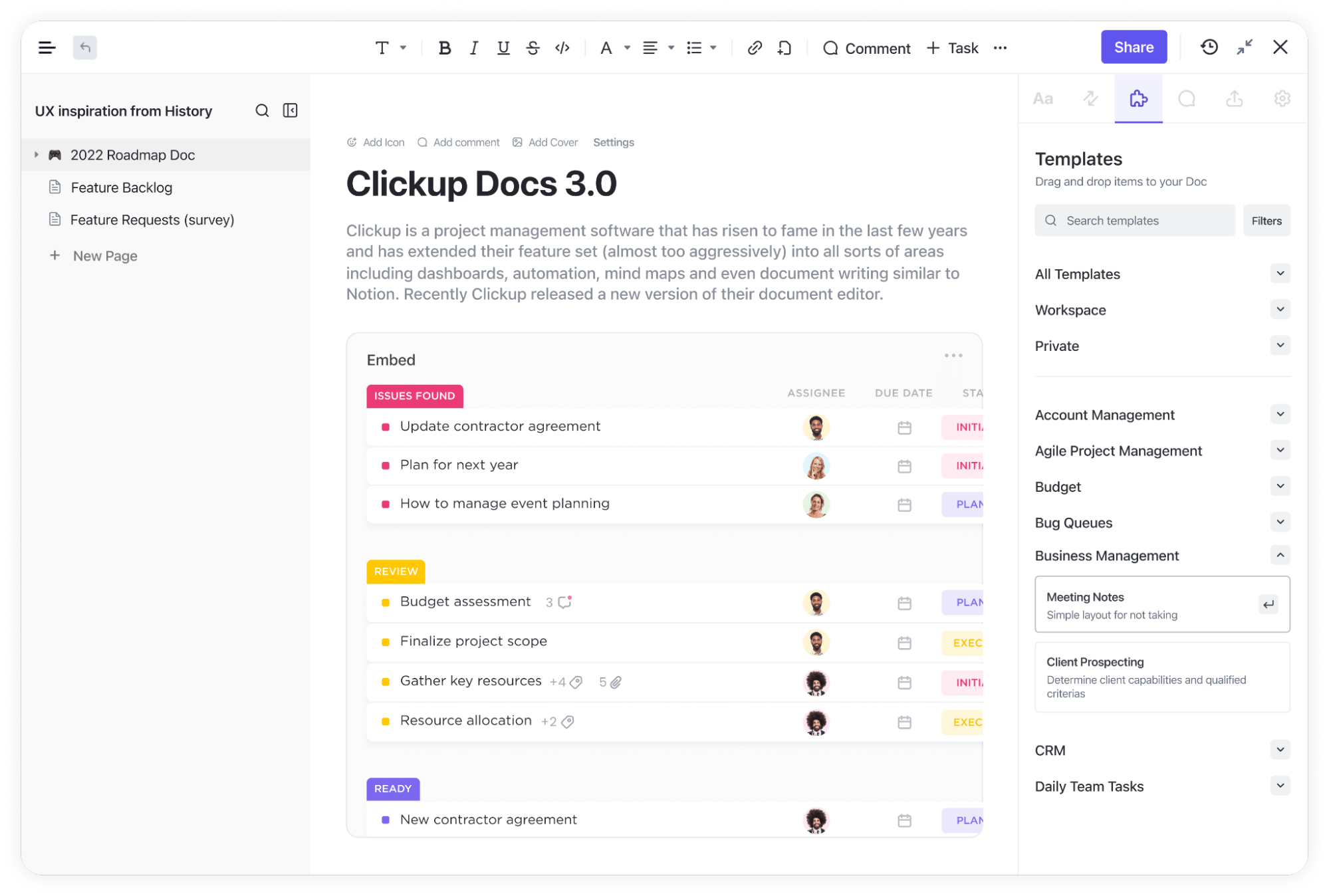Click the Filters button for templates

click(1267, 220)
